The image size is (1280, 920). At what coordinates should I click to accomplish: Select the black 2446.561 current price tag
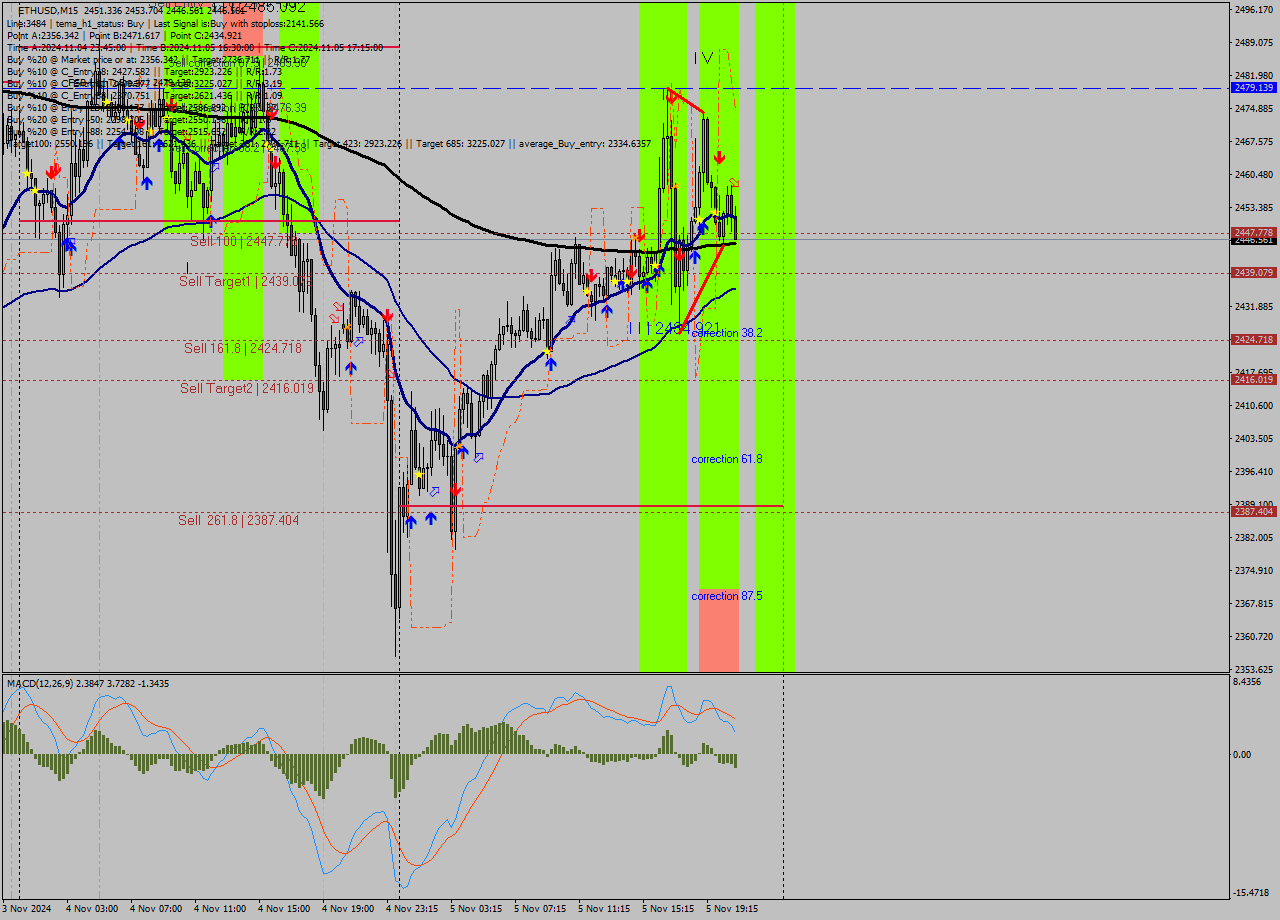coord(1254,241)
